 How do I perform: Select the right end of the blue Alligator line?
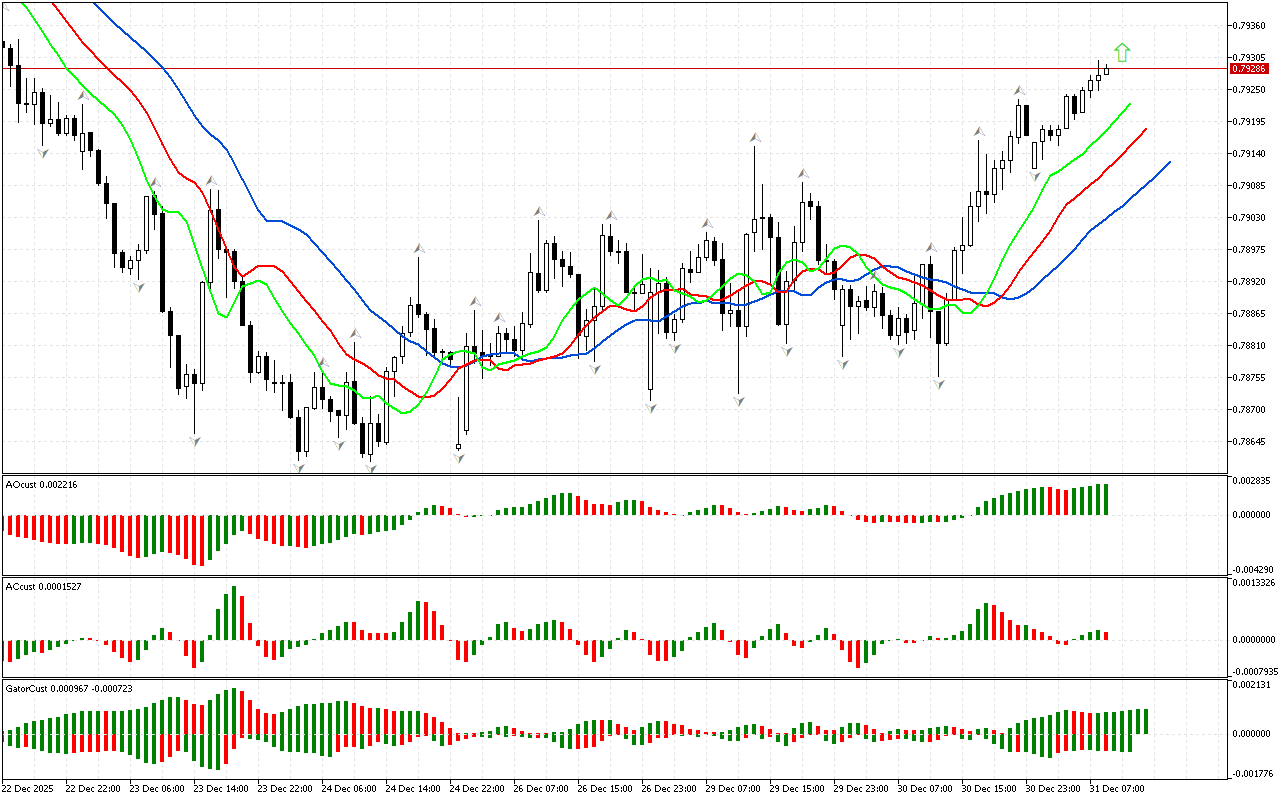point(1168,162)
